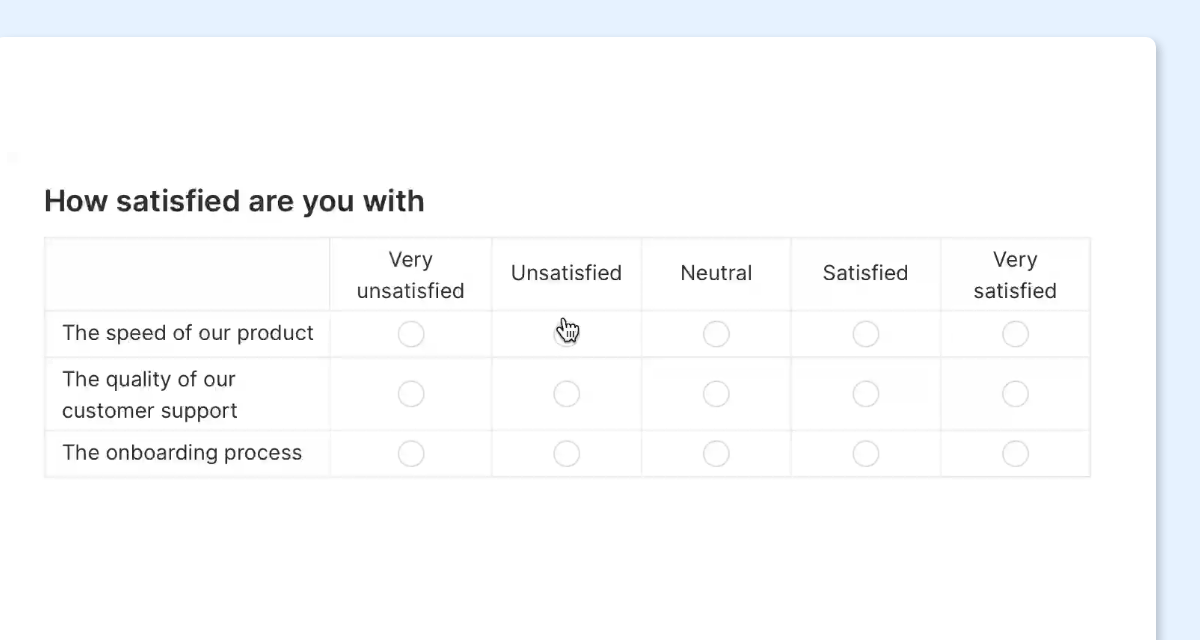Click 'The onboarding process' row label
Image resolution: width=1200 pixels, height=640 pixels.
[x=182, y=453]
